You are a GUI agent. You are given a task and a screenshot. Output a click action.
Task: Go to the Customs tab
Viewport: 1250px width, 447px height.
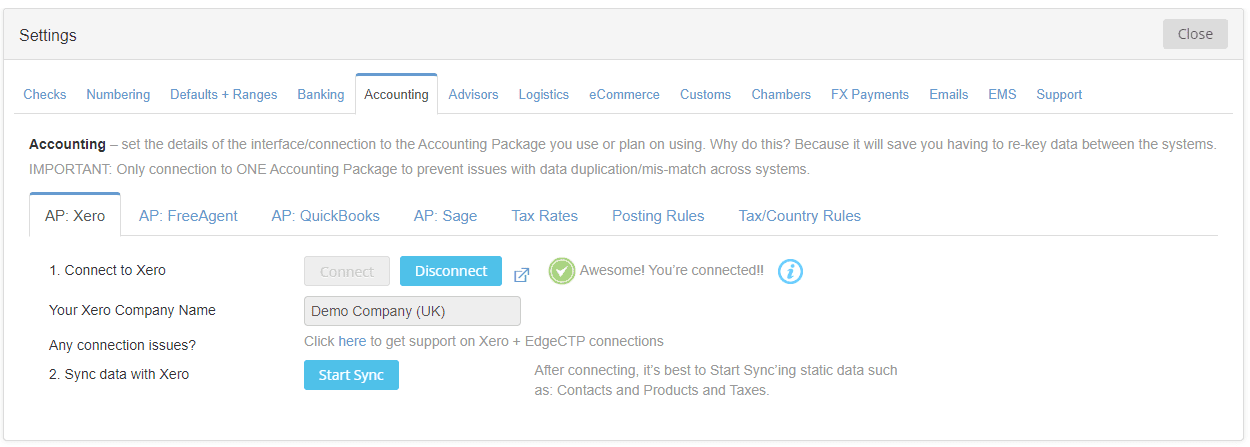(x=705, y=94)
